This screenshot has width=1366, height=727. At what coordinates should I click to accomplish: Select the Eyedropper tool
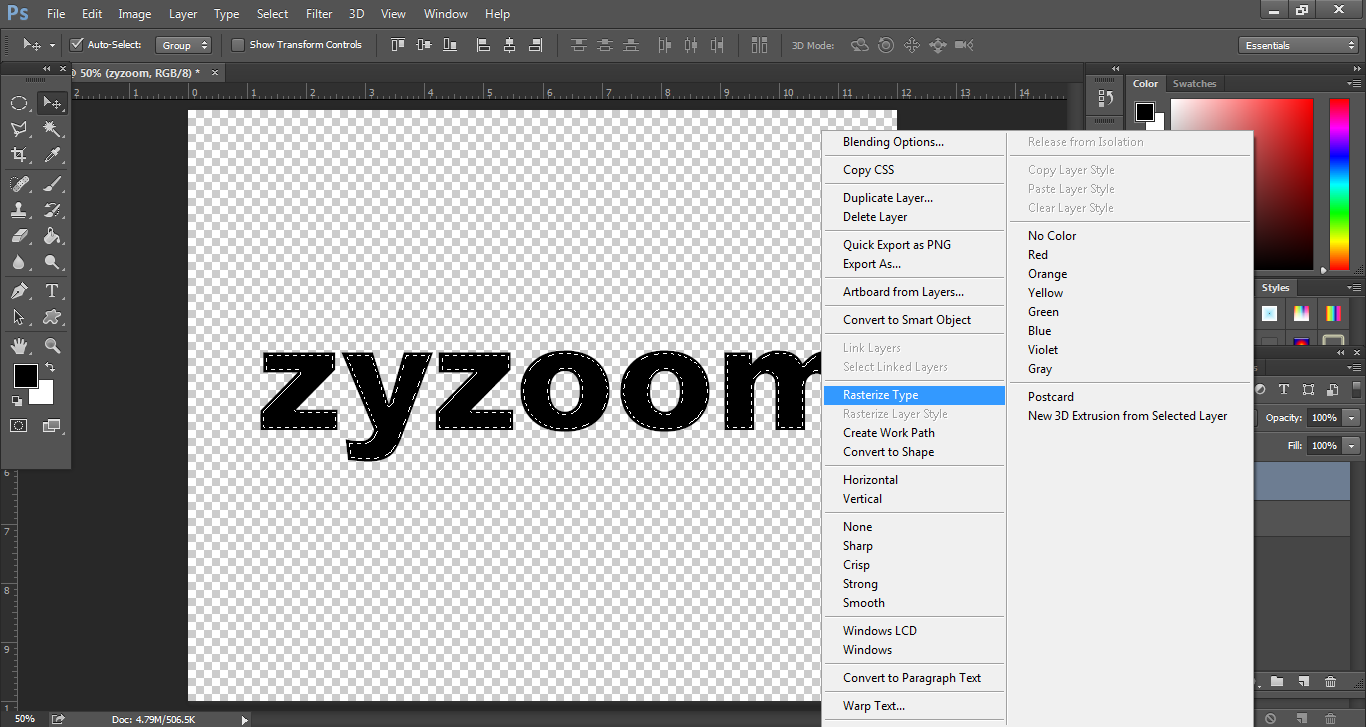(x=52, y=155)
